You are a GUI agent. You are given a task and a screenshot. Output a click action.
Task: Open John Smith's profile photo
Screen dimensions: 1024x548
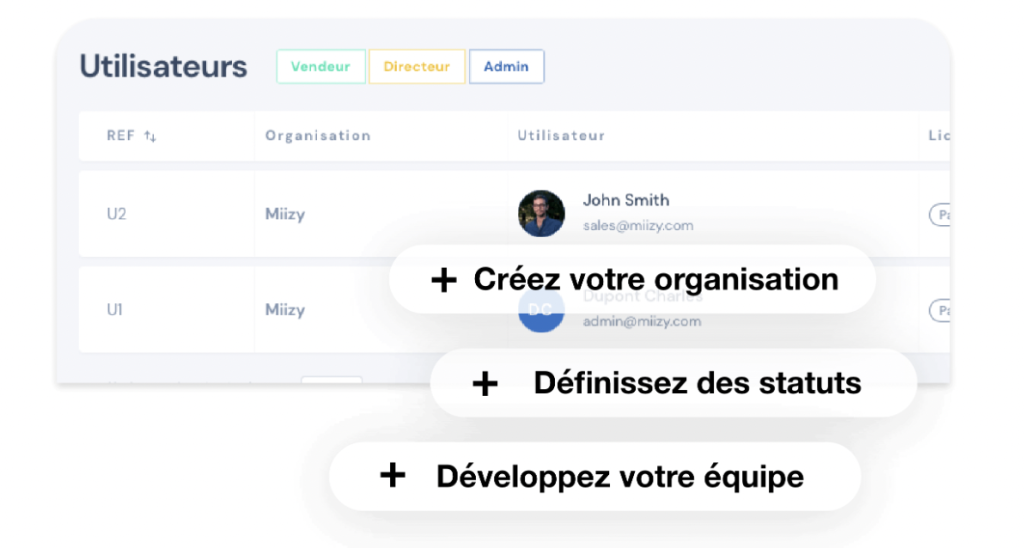[541, 213]
